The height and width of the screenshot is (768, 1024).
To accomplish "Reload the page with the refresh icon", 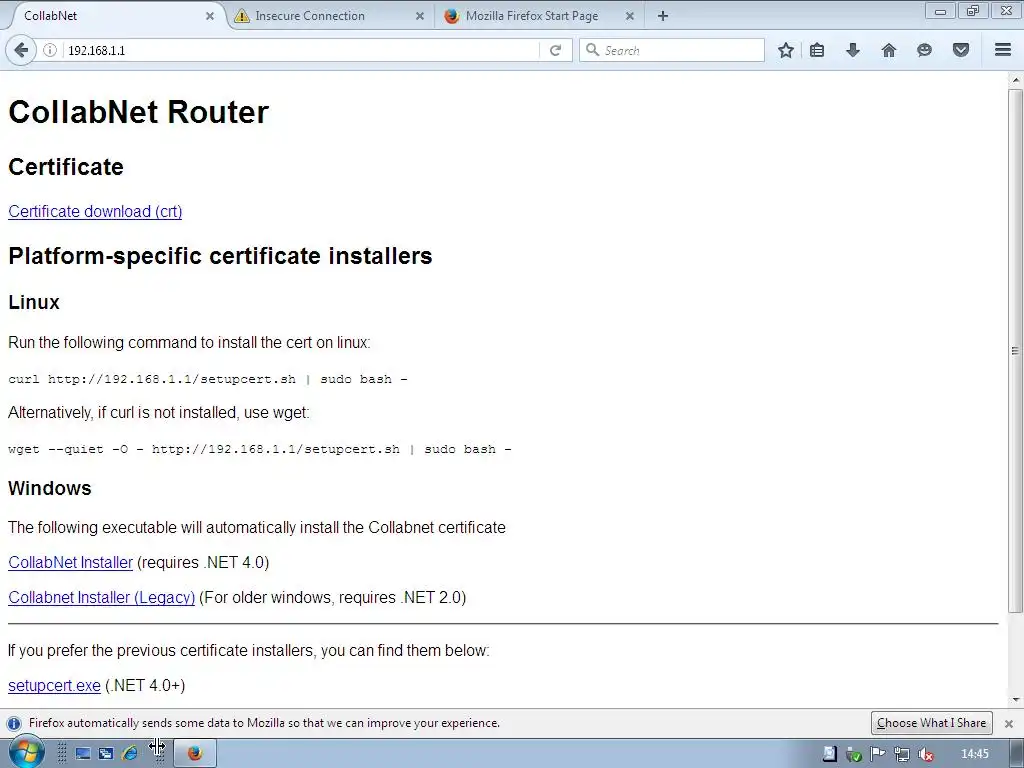I will pos(556,50).
